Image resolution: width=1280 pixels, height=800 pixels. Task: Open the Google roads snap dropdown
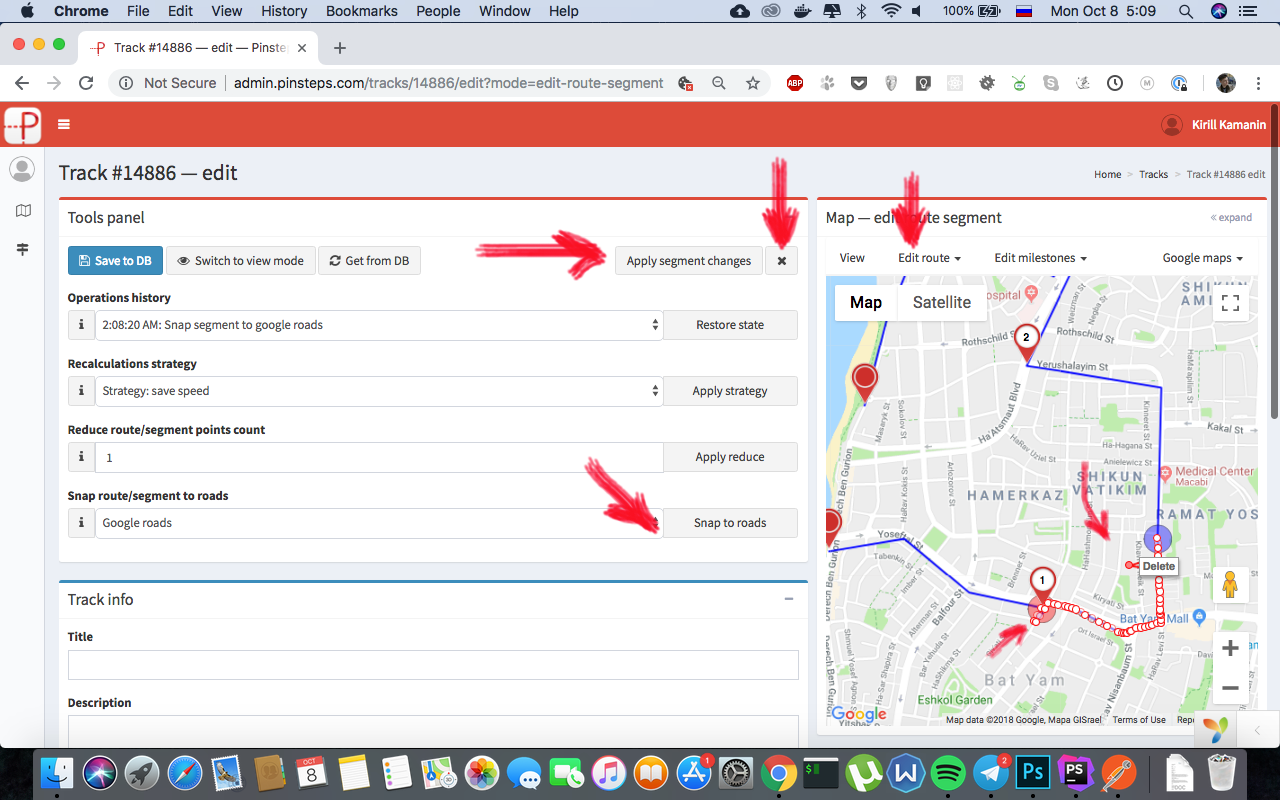(x=379, y=523)
